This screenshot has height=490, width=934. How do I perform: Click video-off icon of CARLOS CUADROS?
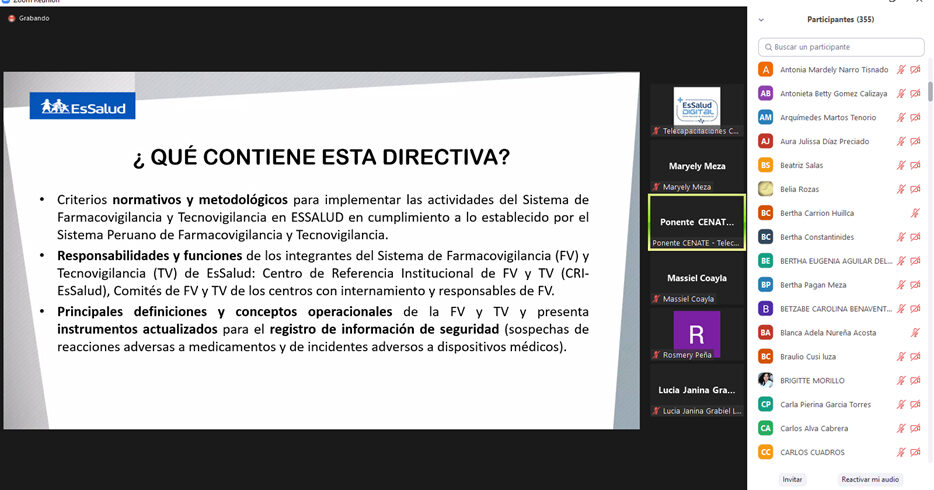pos(916,452)
